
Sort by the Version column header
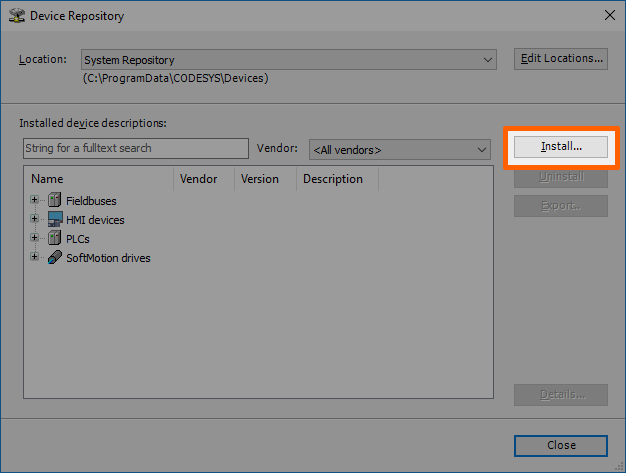tap(265, 179)
